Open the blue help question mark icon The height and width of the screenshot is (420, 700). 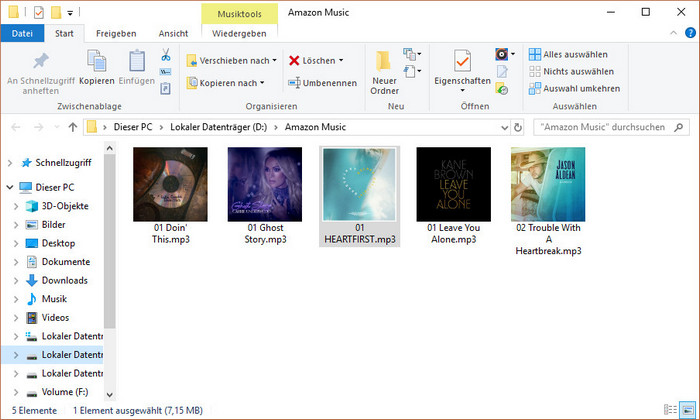click(690, 33)
